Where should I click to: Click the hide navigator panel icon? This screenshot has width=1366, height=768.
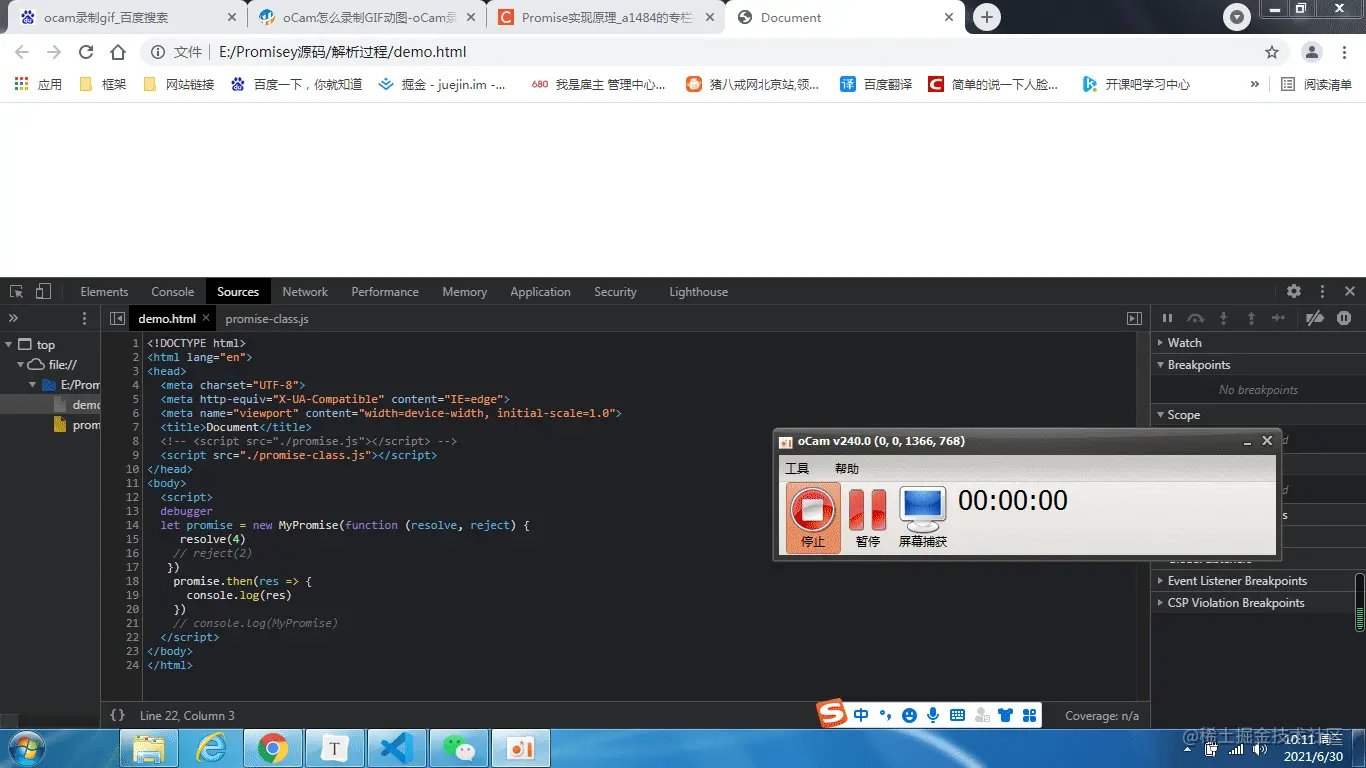point(117,319)
